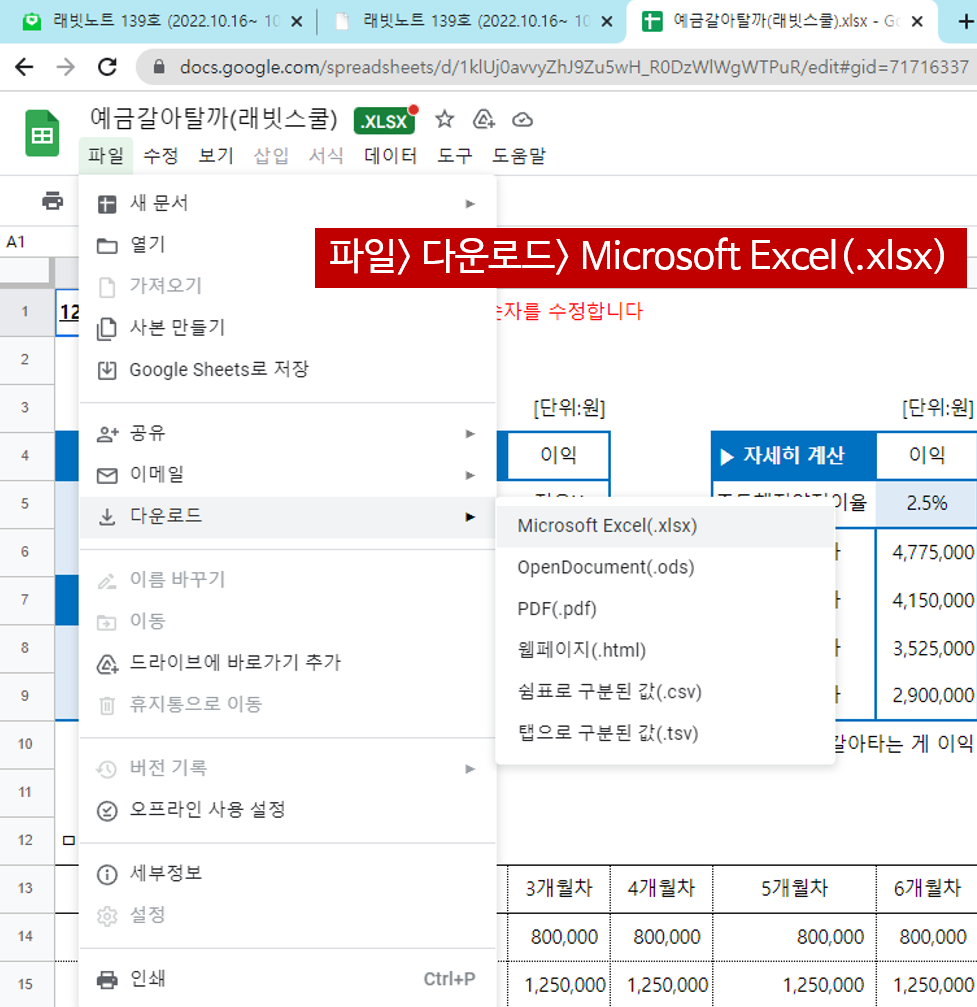Select 세부정보 menu entry
Viewport: 977px width, 1007px height.
288,874
